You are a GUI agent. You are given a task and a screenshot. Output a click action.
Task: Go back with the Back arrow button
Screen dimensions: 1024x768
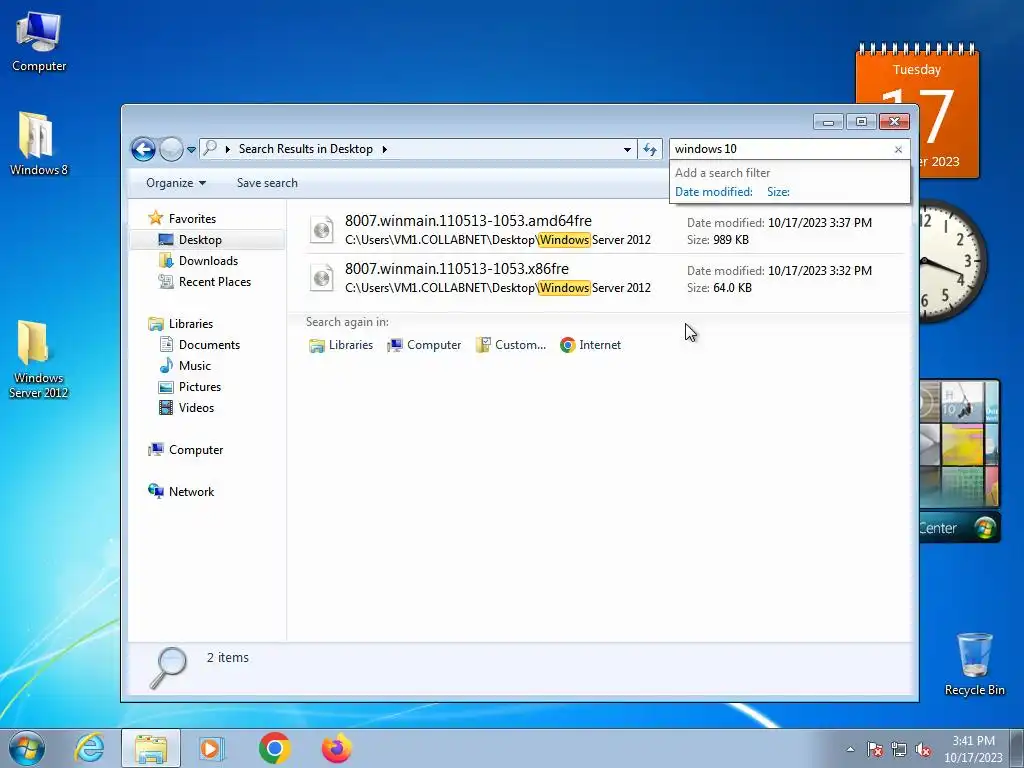(143, 150)
